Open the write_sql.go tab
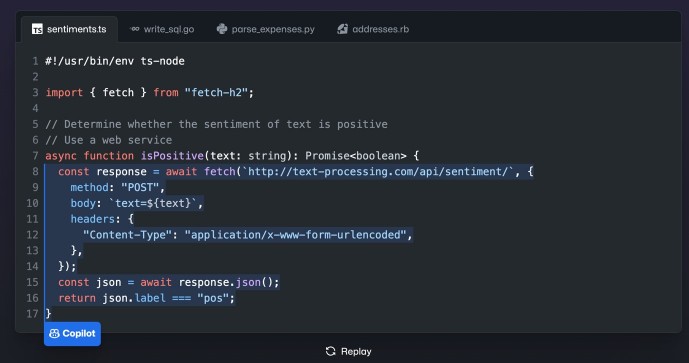This screenshot has height=363, width=689. pos(162,29)
